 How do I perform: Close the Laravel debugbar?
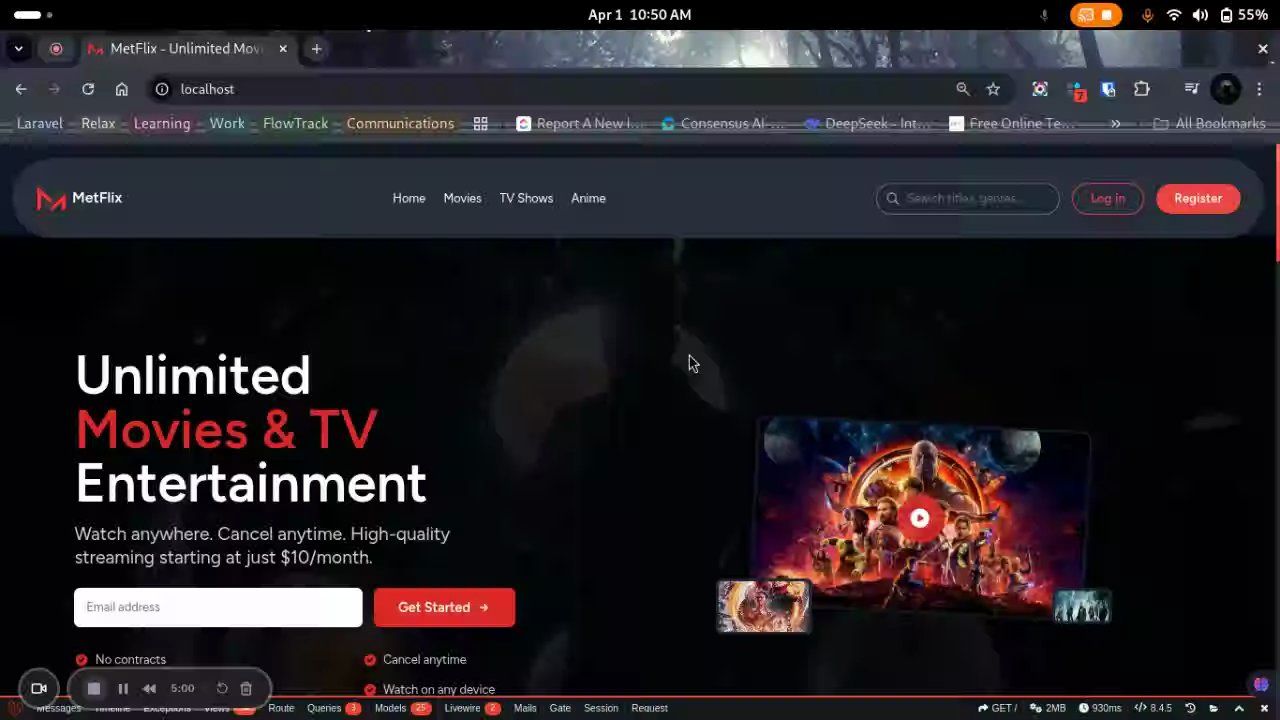1264,708
